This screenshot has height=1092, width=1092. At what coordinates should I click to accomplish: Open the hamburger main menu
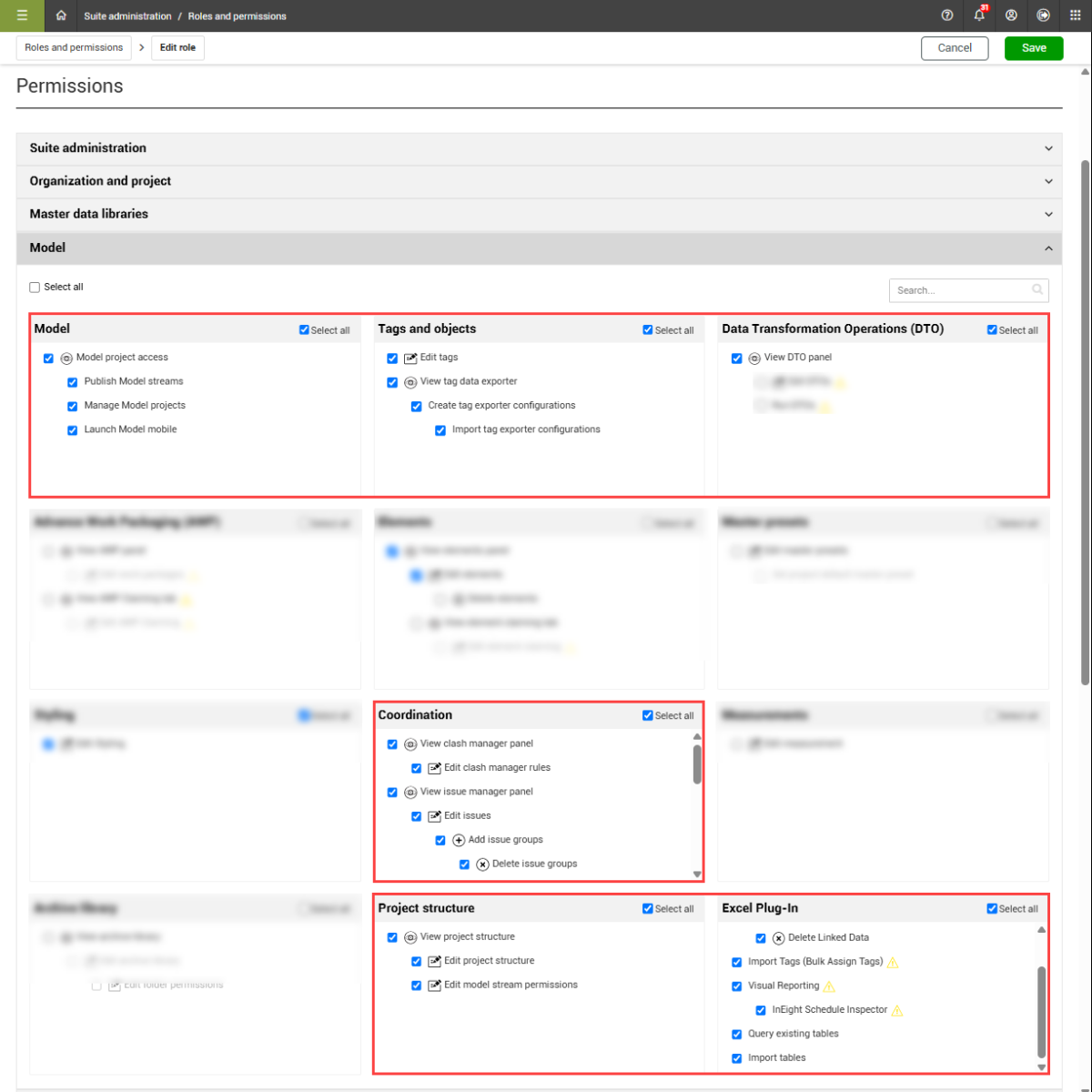point(22,15)
